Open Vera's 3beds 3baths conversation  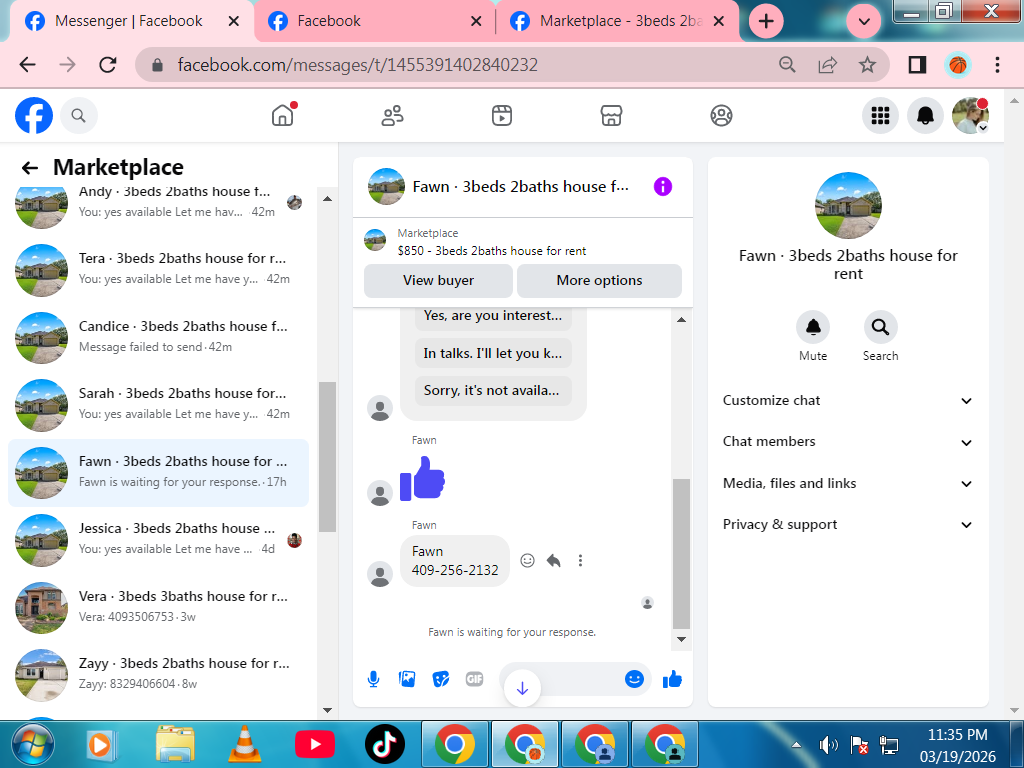pyautogui.click(x=158, y=607)
